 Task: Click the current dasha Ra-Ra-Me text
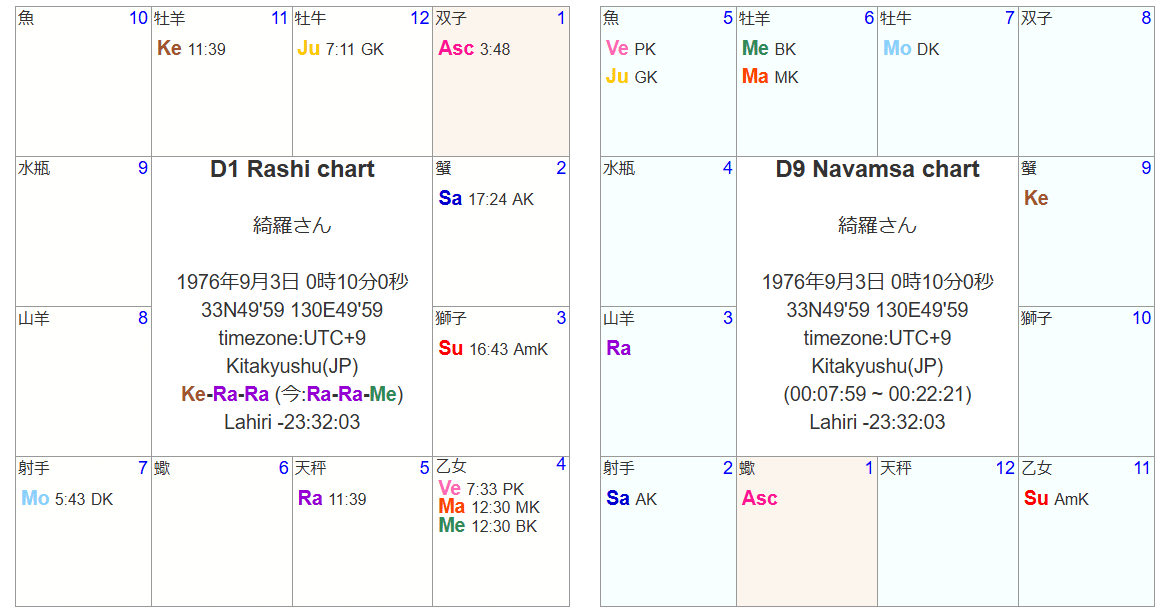click(352, 394)
